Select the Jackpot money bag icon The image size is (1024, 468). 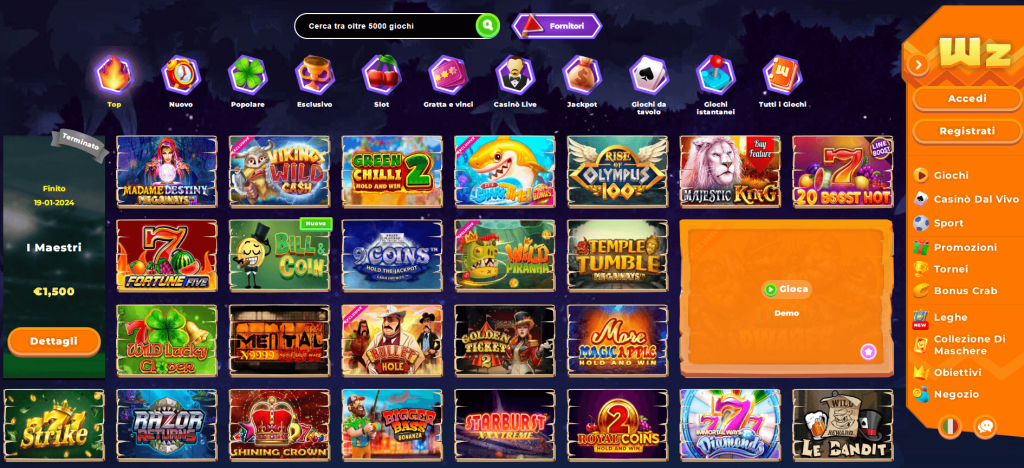582,74
